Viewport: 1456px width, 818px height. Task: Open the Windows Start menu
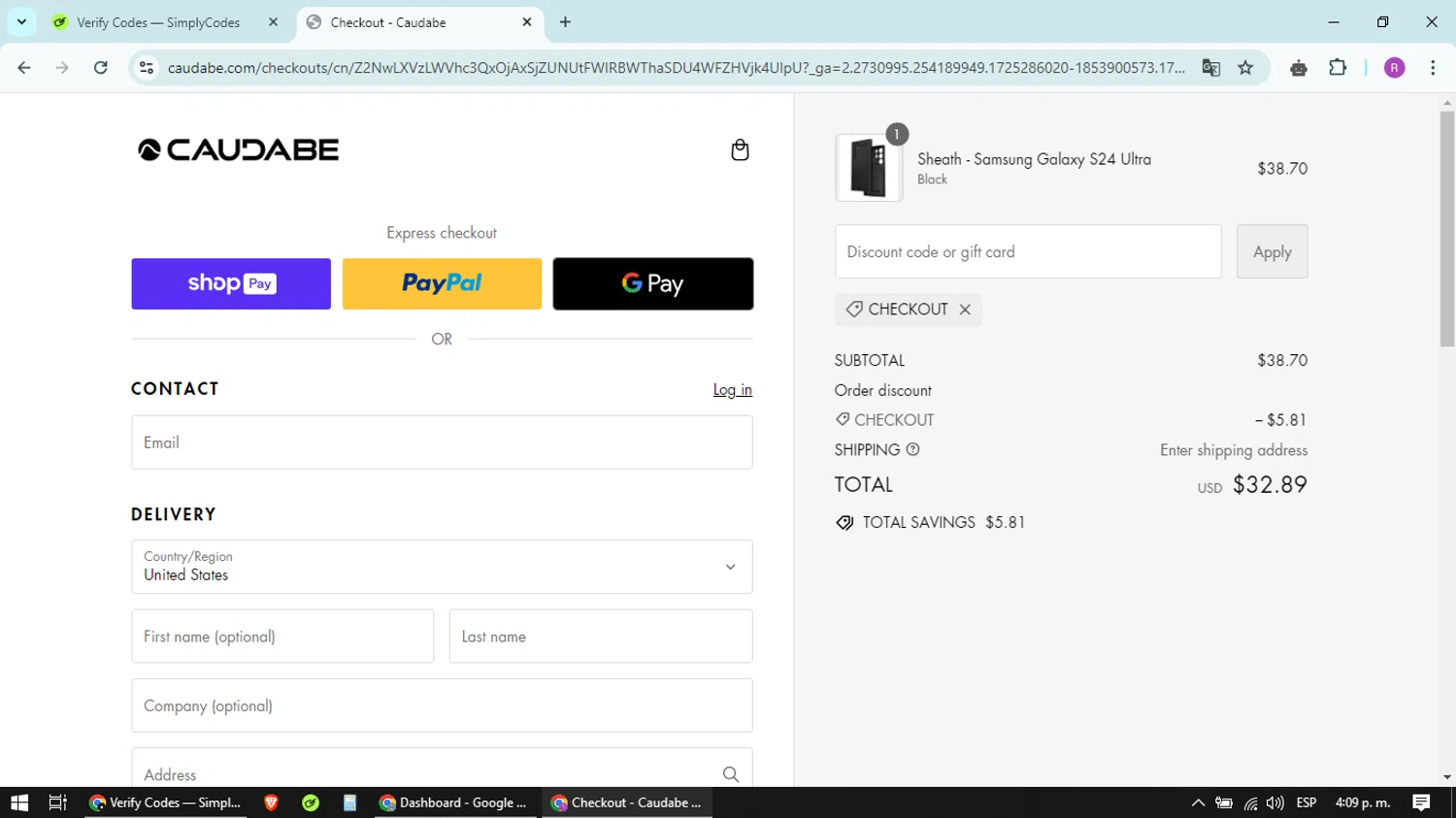click(19, 802)
